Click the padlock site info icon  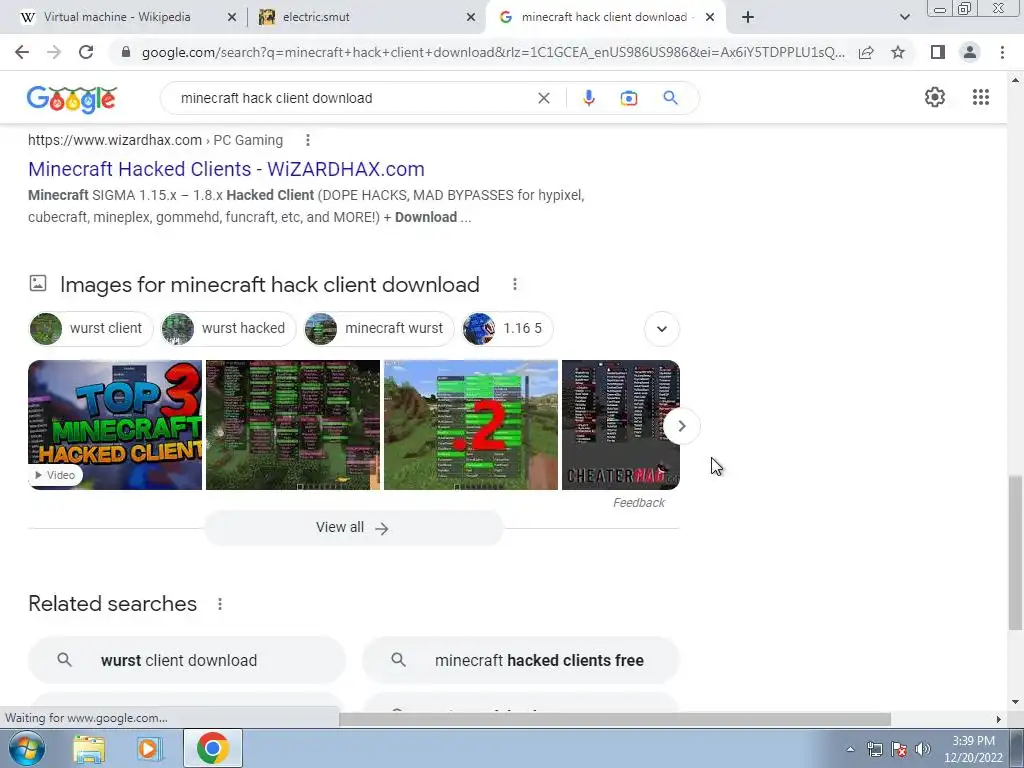click(x=126, y=52)
